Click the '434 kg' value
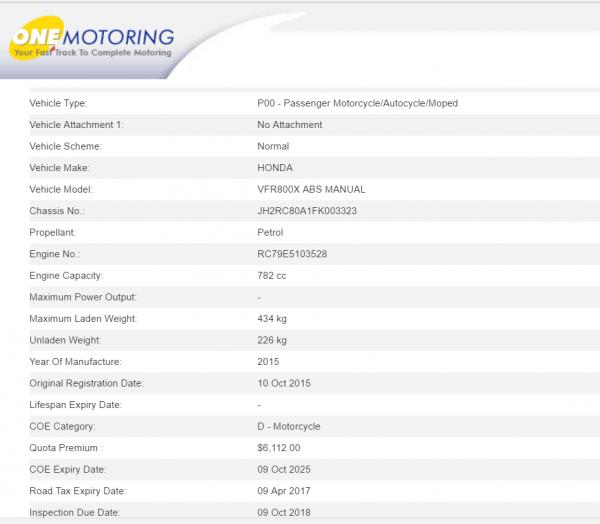Screen dimensions: 600x524 (x=272, y=318)
